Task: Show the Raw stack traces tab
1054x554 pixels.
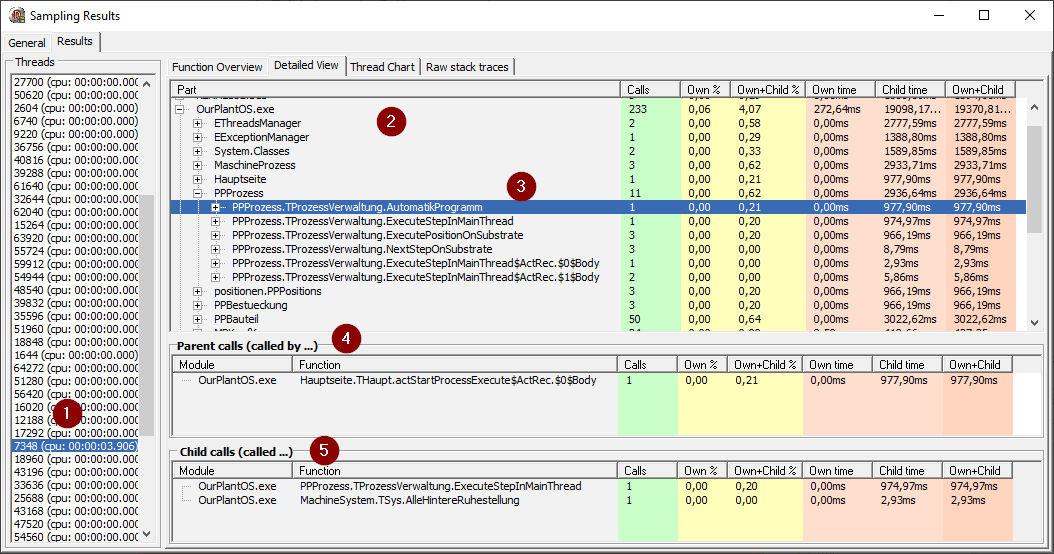Action: click(467, 67)
